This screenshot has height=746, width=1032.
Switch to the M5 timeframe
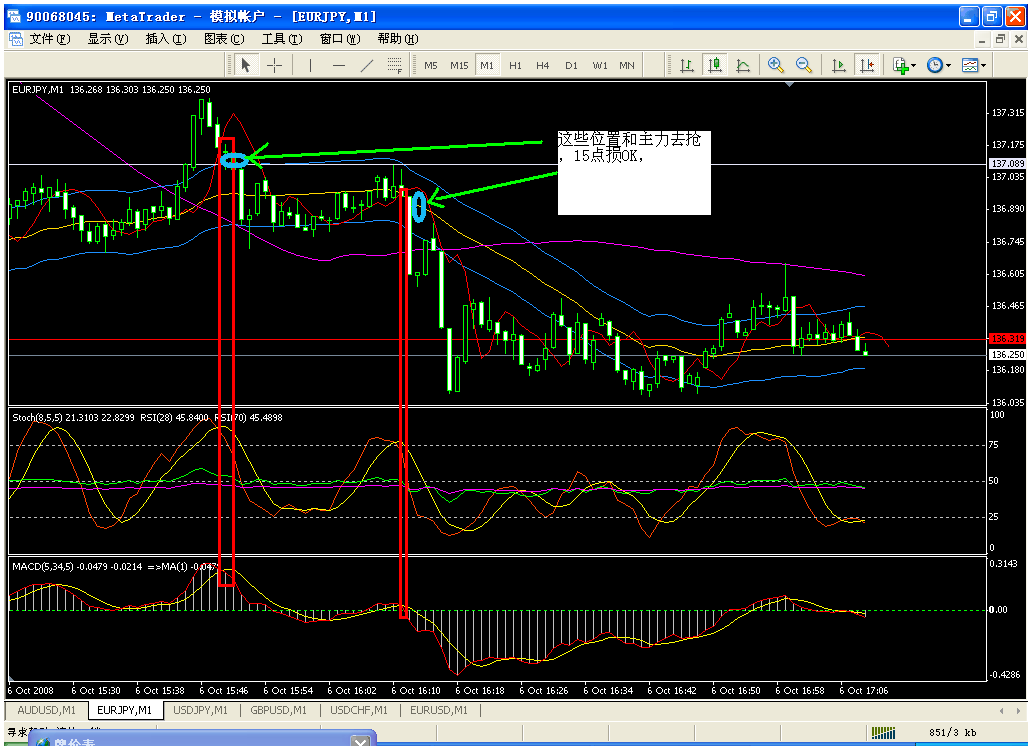pyautogui.click(x=431, y=65)
